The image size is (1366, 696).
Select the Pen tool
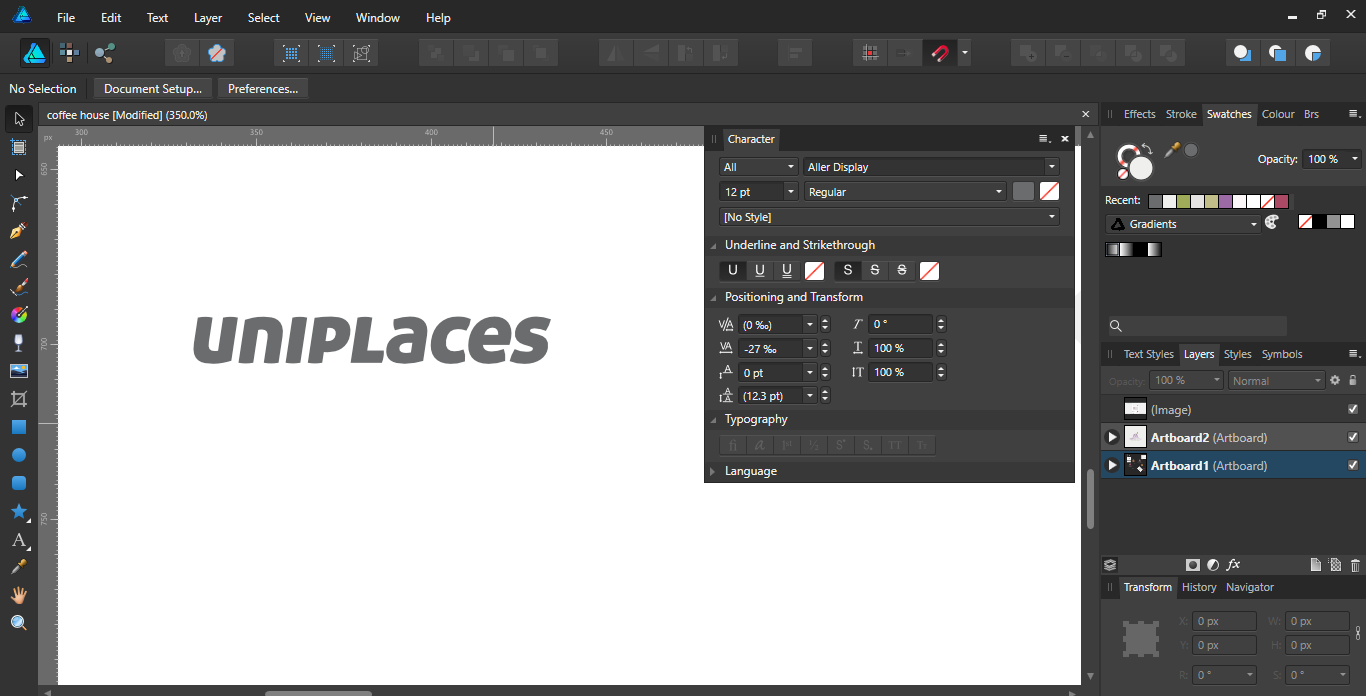(19, 231)
